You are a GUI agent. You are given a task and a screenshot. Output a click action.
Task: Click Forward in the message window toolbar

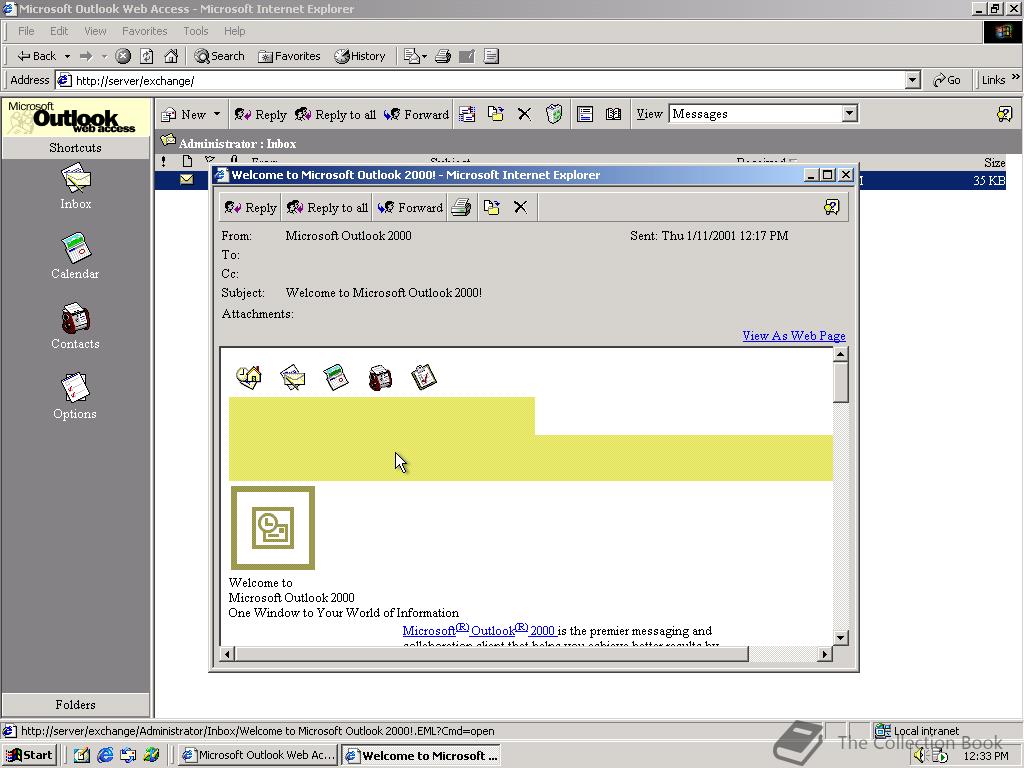click(410, 208)
